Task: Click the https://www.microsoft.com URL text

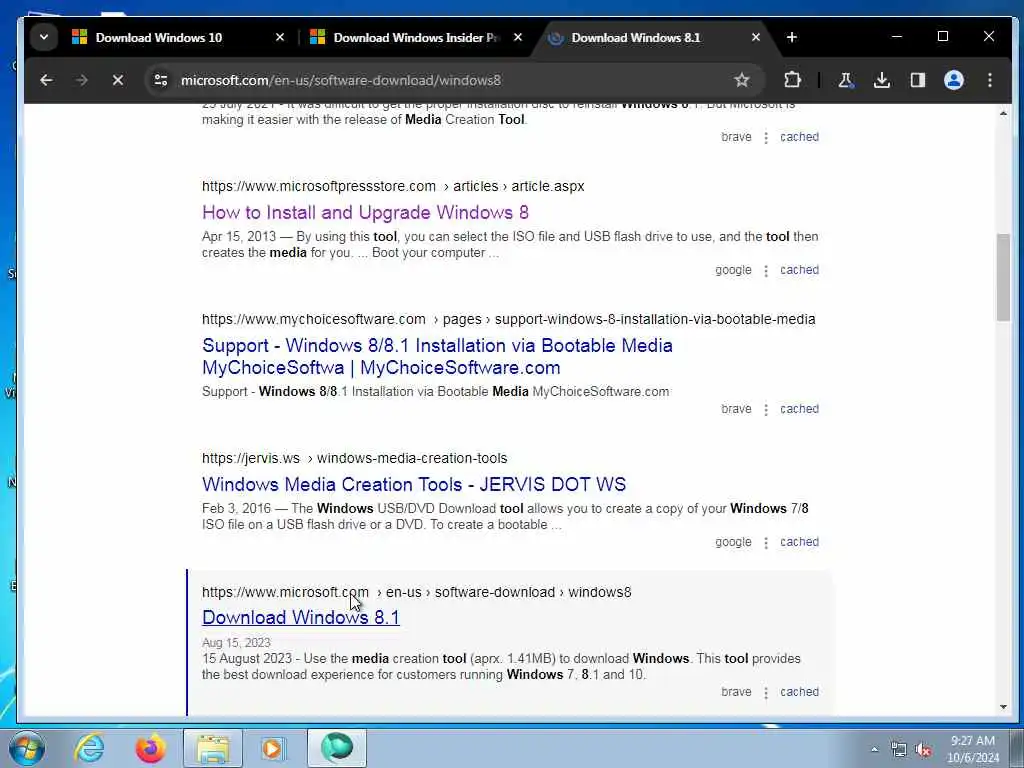Action: point(285,593)
